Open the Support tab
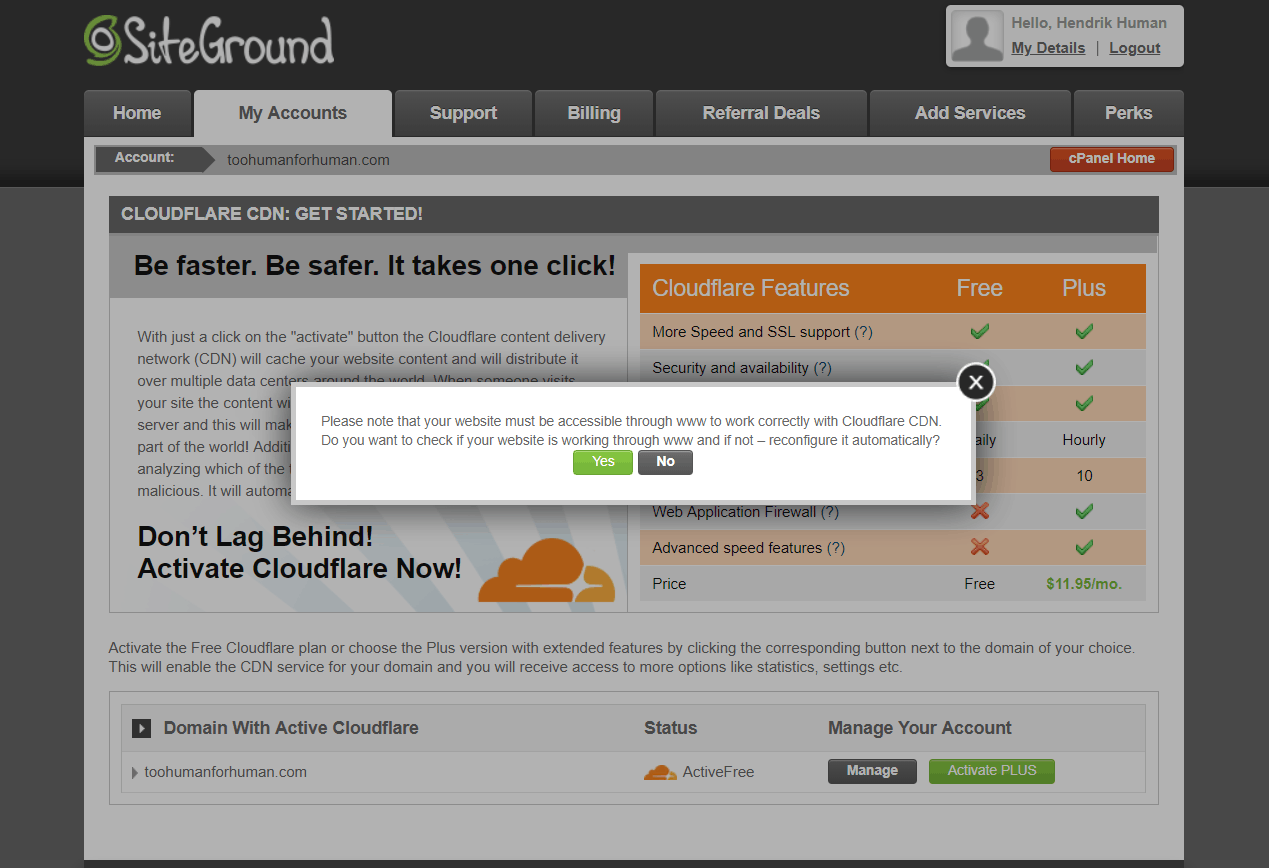The image size is (1269, 868). [x=463, y=113]
